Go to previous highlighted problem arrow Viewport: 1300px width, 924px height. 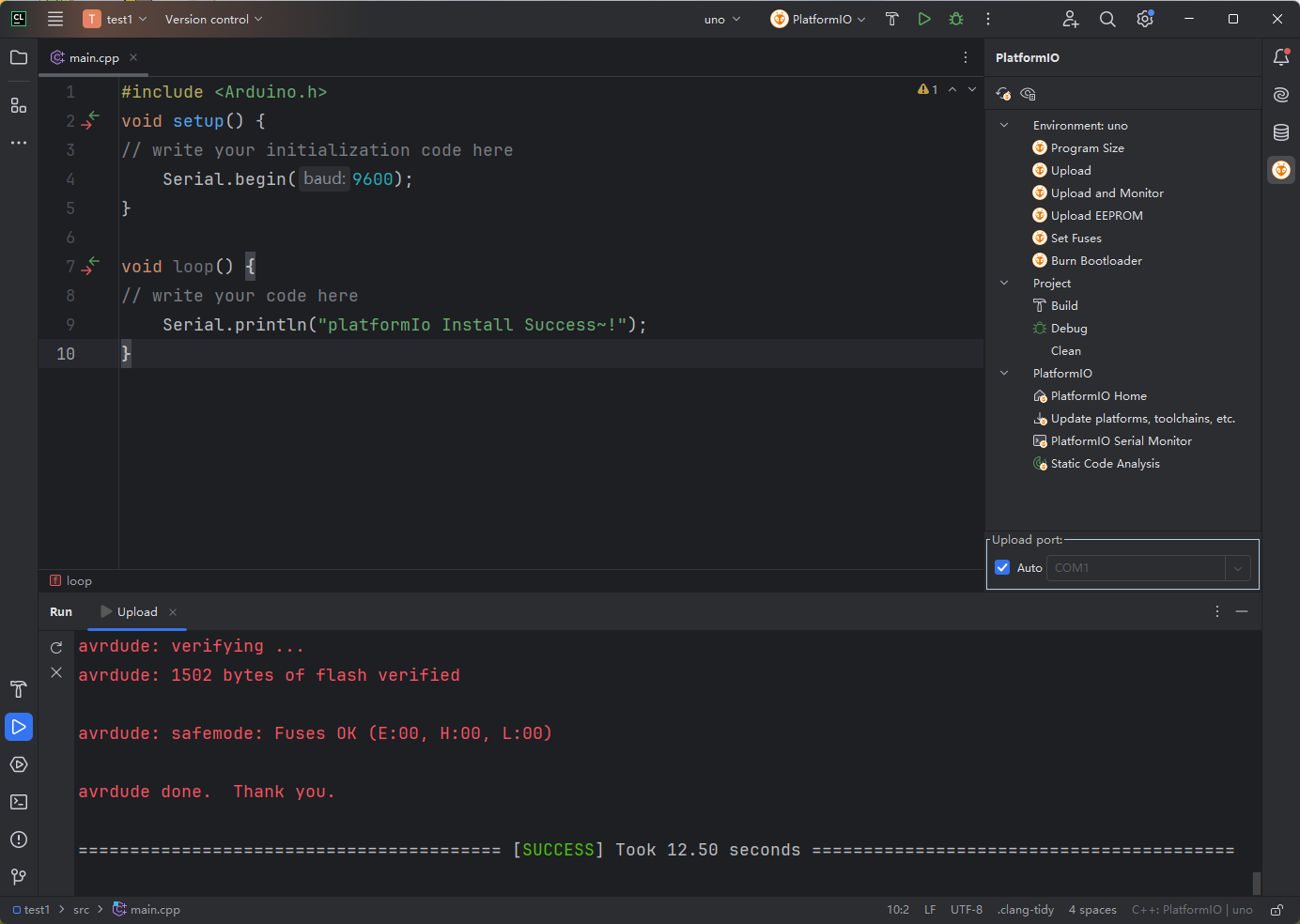[952, 89]
